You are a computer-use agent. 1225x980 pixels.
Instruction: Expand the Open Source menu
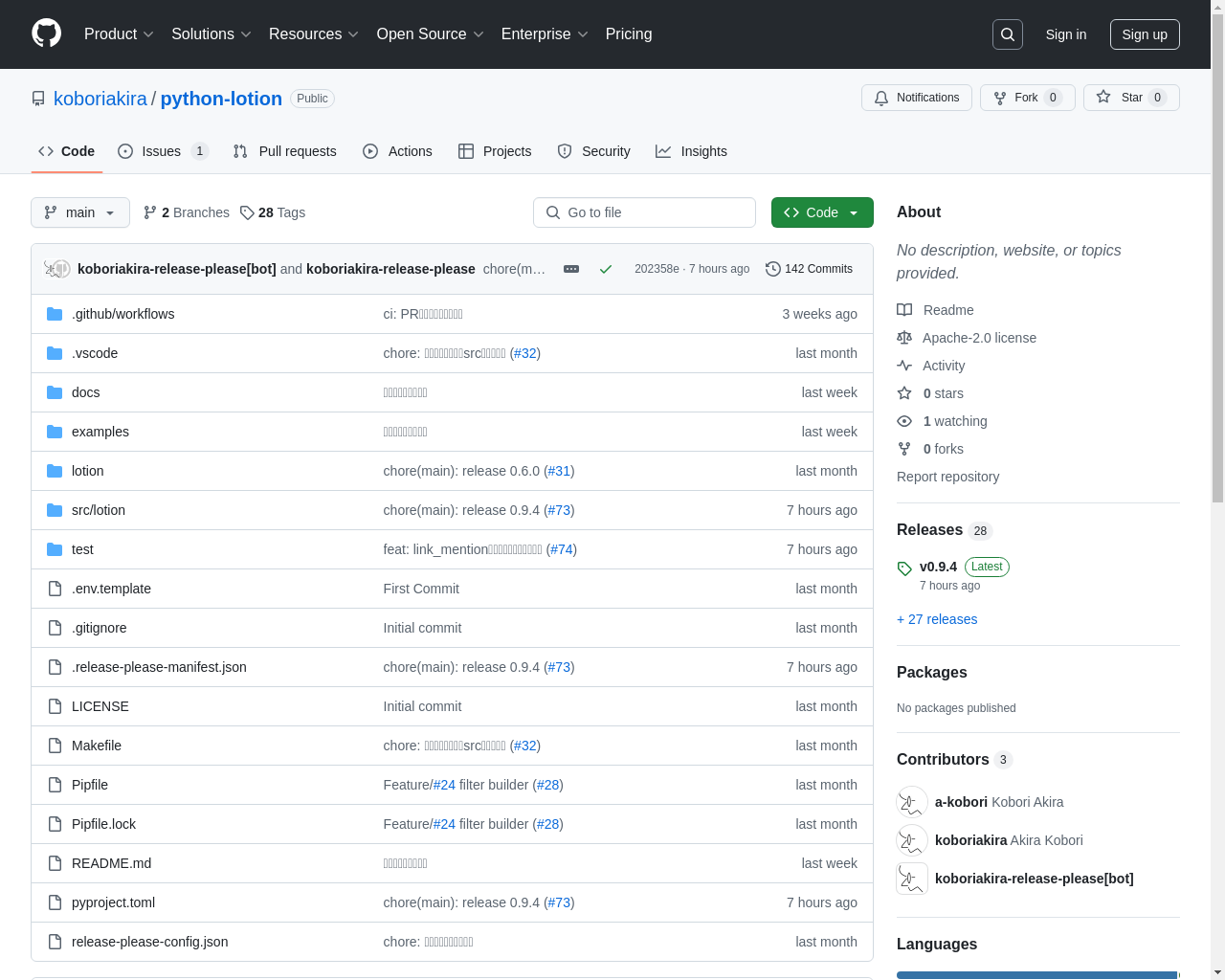coord(431,34)
